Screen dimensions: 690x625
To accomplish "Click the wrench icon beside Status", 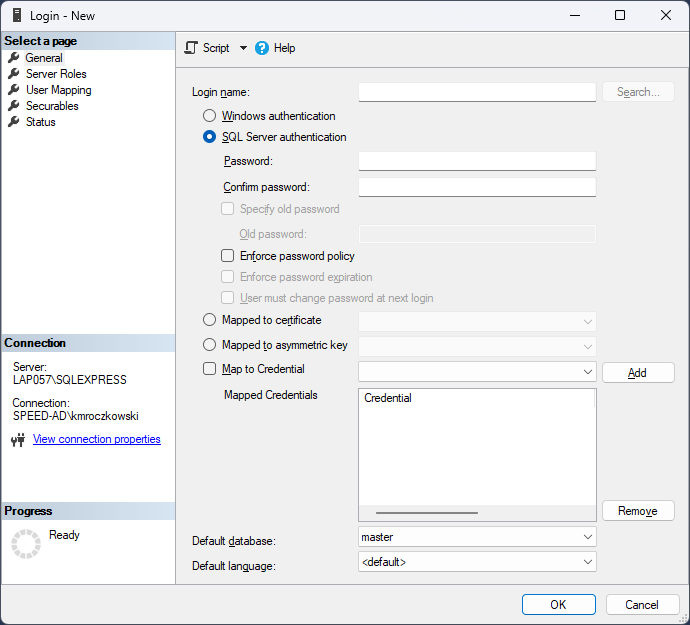I will [14, 121].
